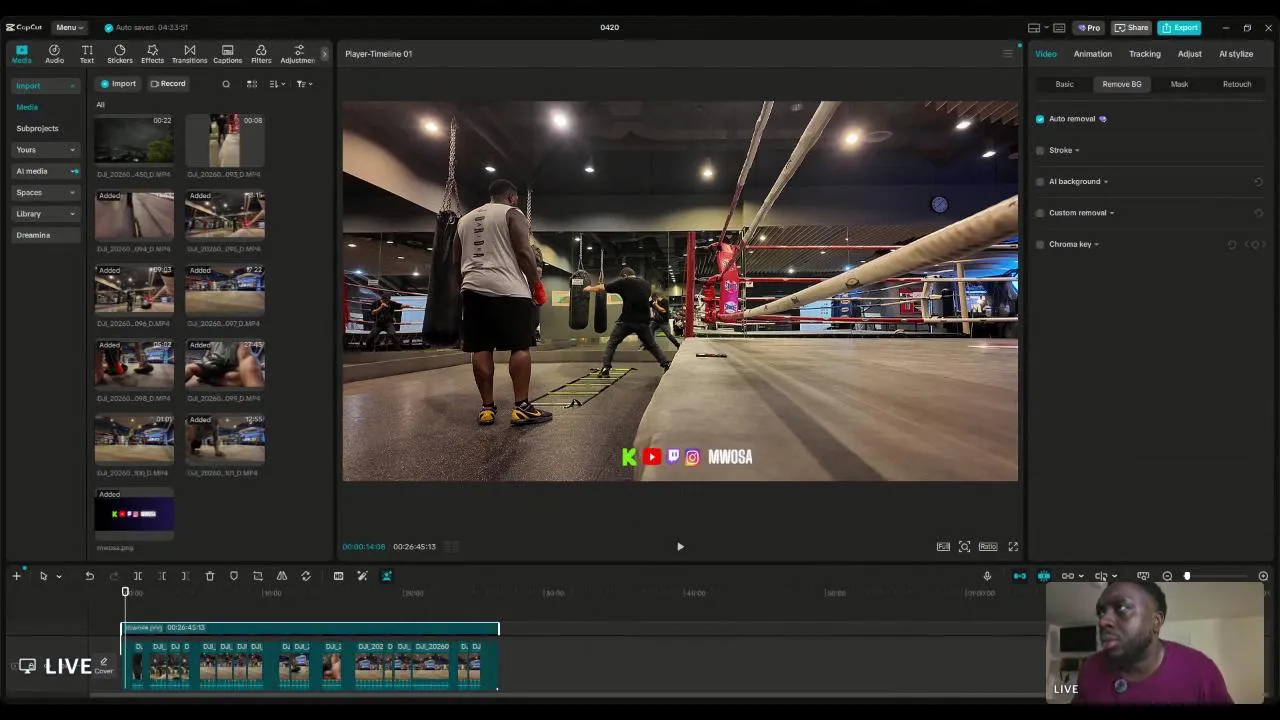Uncheck the Auto removal checkbox
Screen dimensions: 1280x720
(1040, 119)
